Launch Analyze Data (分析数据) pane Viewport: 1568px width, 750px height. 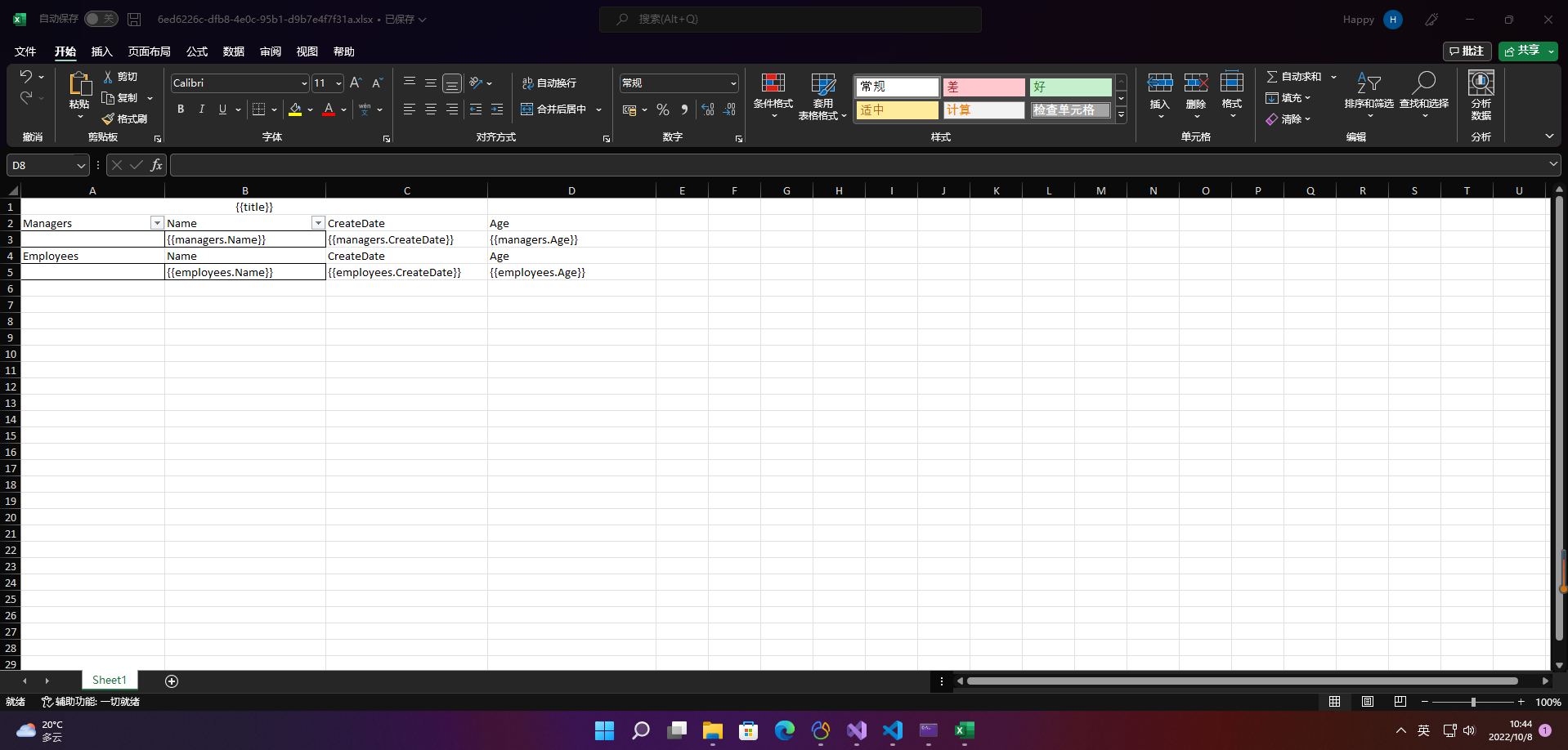click(1481, 96)
